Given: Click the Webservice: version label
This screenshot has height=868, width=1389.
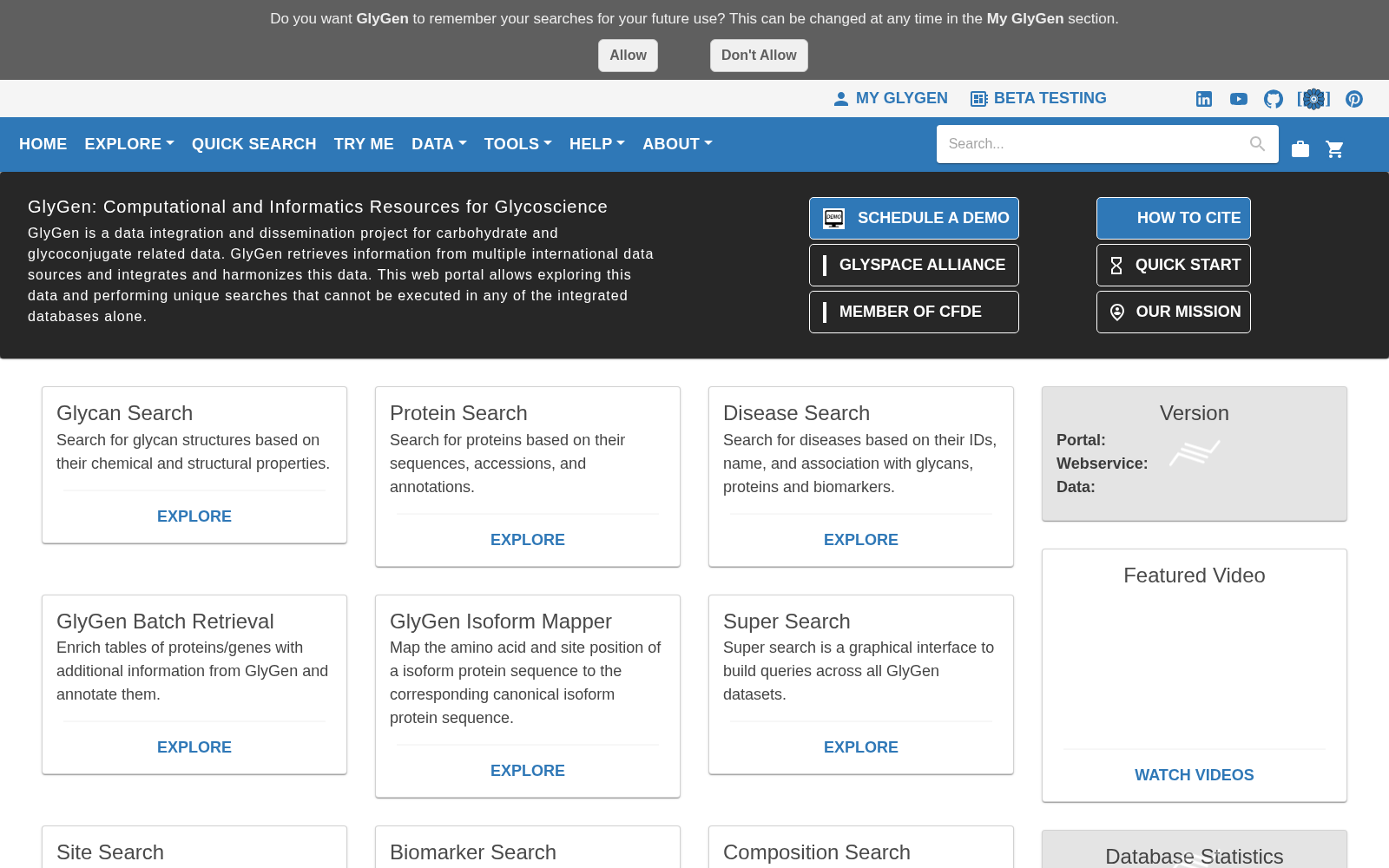Looking at the screenshot, I should [x=1102, y=464].
